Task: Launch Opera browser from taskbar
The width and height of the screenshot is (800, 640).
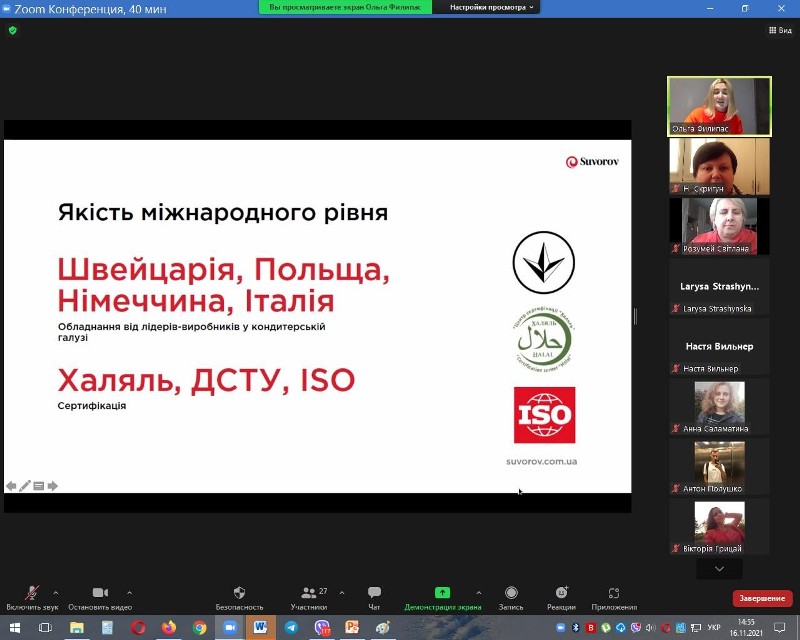Action: (x=138, y=627)
